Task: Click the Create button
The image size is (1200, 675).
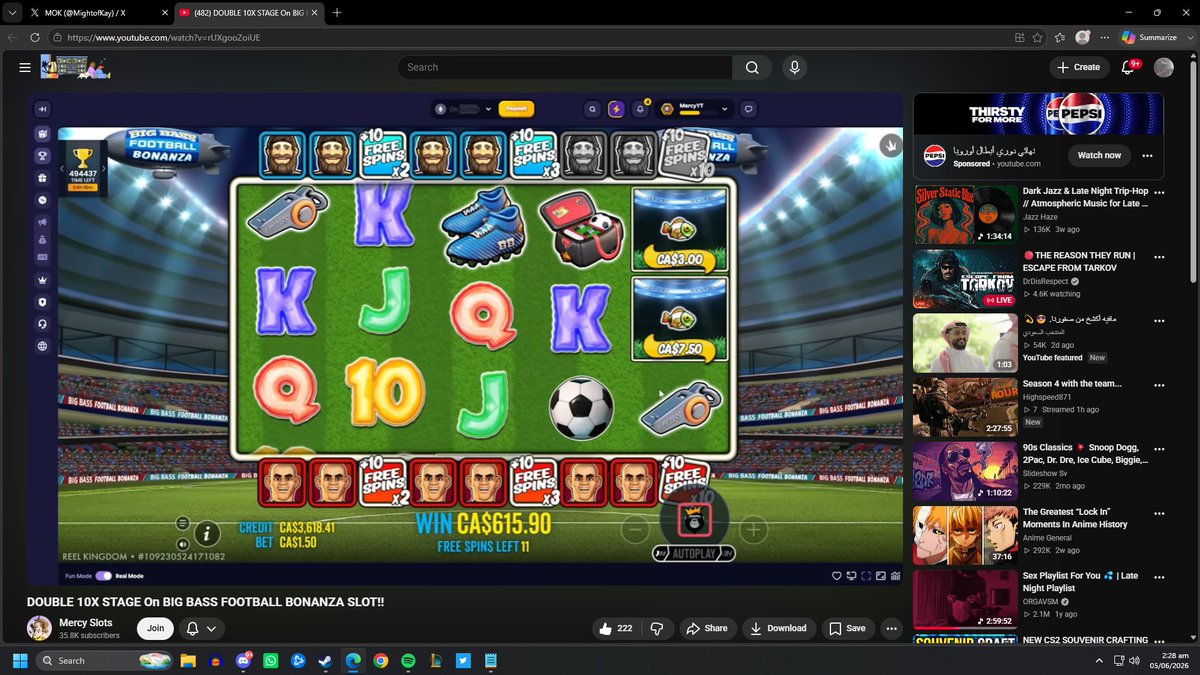Action: [x=1079, y=67]
